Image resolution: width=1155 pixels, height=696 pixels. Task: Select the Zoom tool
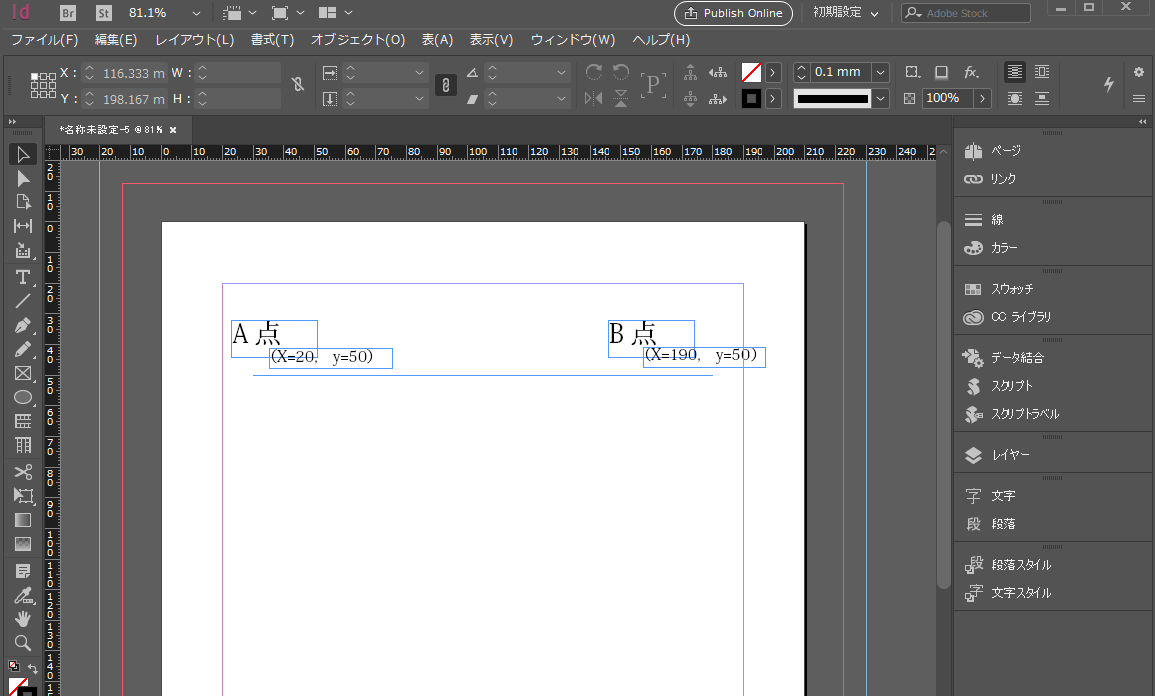tap(23, 643)
